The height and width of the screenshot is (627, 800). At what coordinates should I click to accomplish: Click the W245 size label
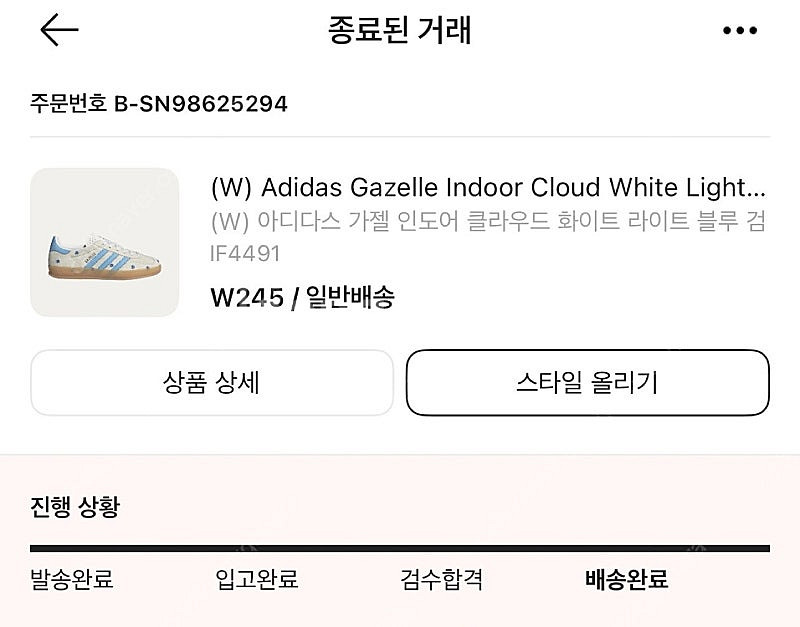(247, 297)
